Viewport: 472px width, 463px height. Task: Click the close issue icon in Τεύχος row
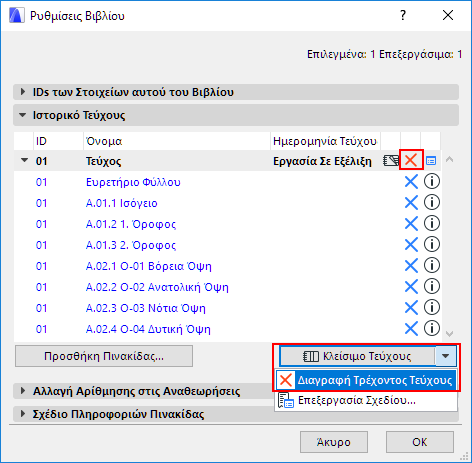pyautogui.click(x=391, y=161)
